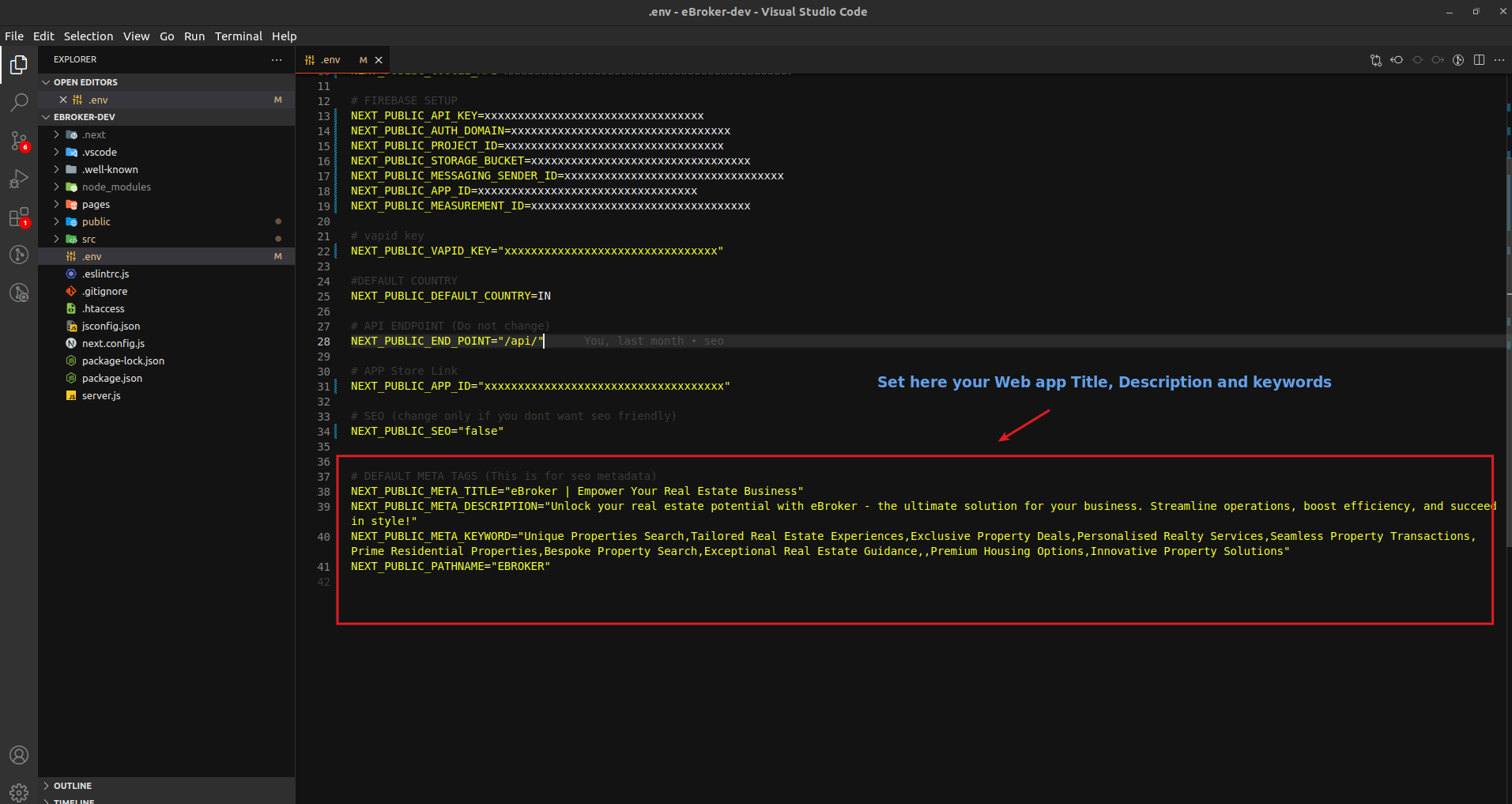Image resolution: width=1512 pixels, height=804 pixels.
Task: Toggle GitLens file annotations icon
Action: pyautogui.click(x=1458, y=60)
